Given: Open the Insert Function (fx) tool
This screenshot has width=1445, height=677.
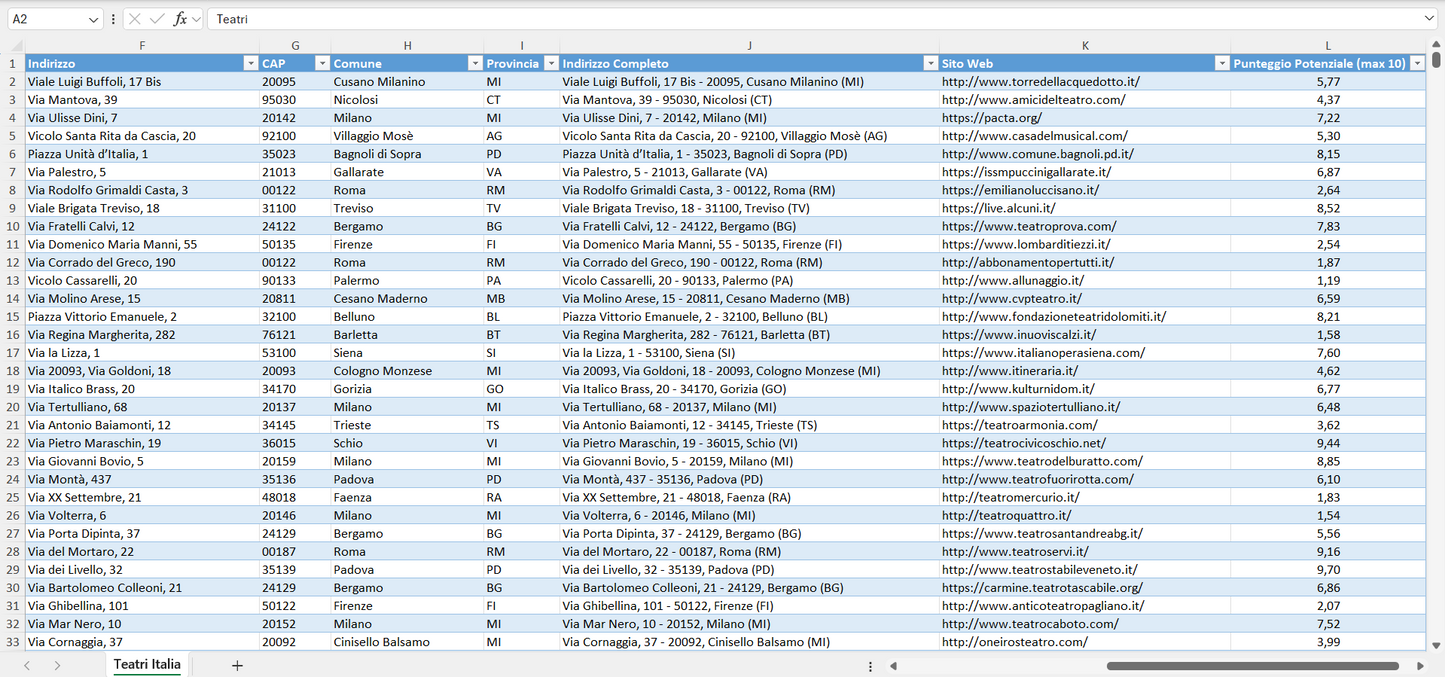Looking at the screenshot, I should [x=181, y=18].
